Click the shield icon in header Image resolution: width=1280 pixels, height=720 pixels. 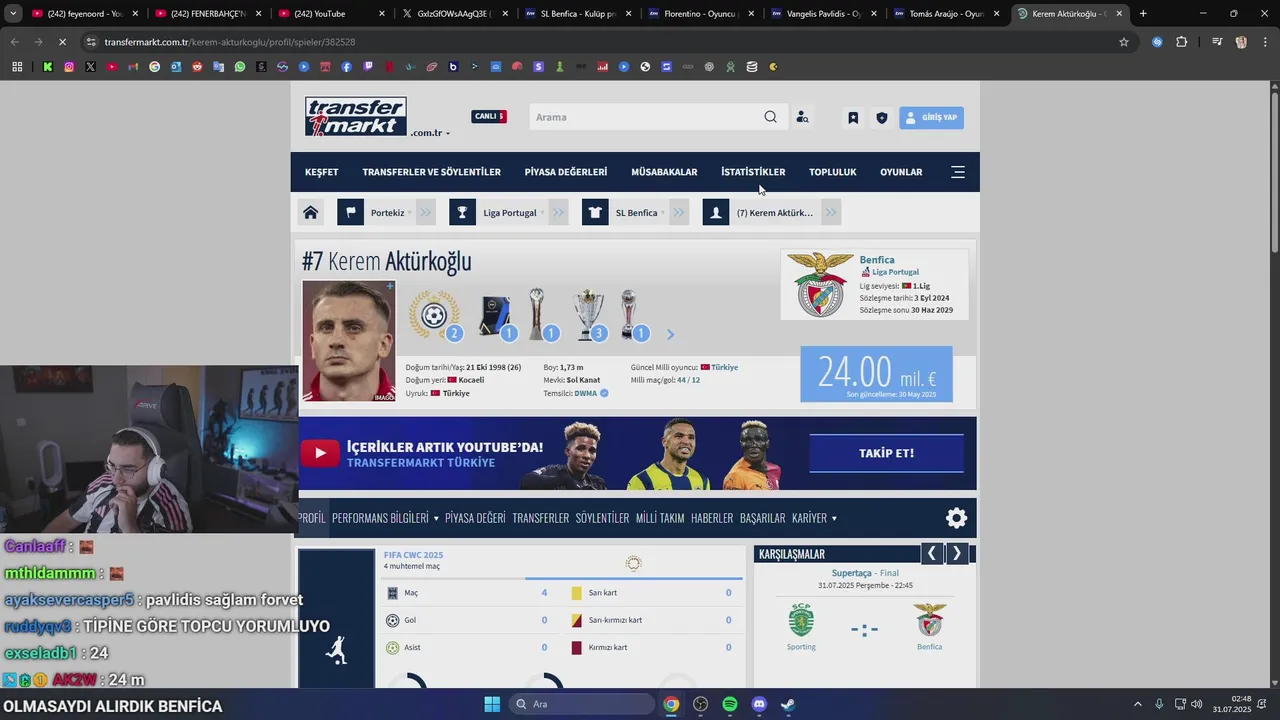coord(881,118)
